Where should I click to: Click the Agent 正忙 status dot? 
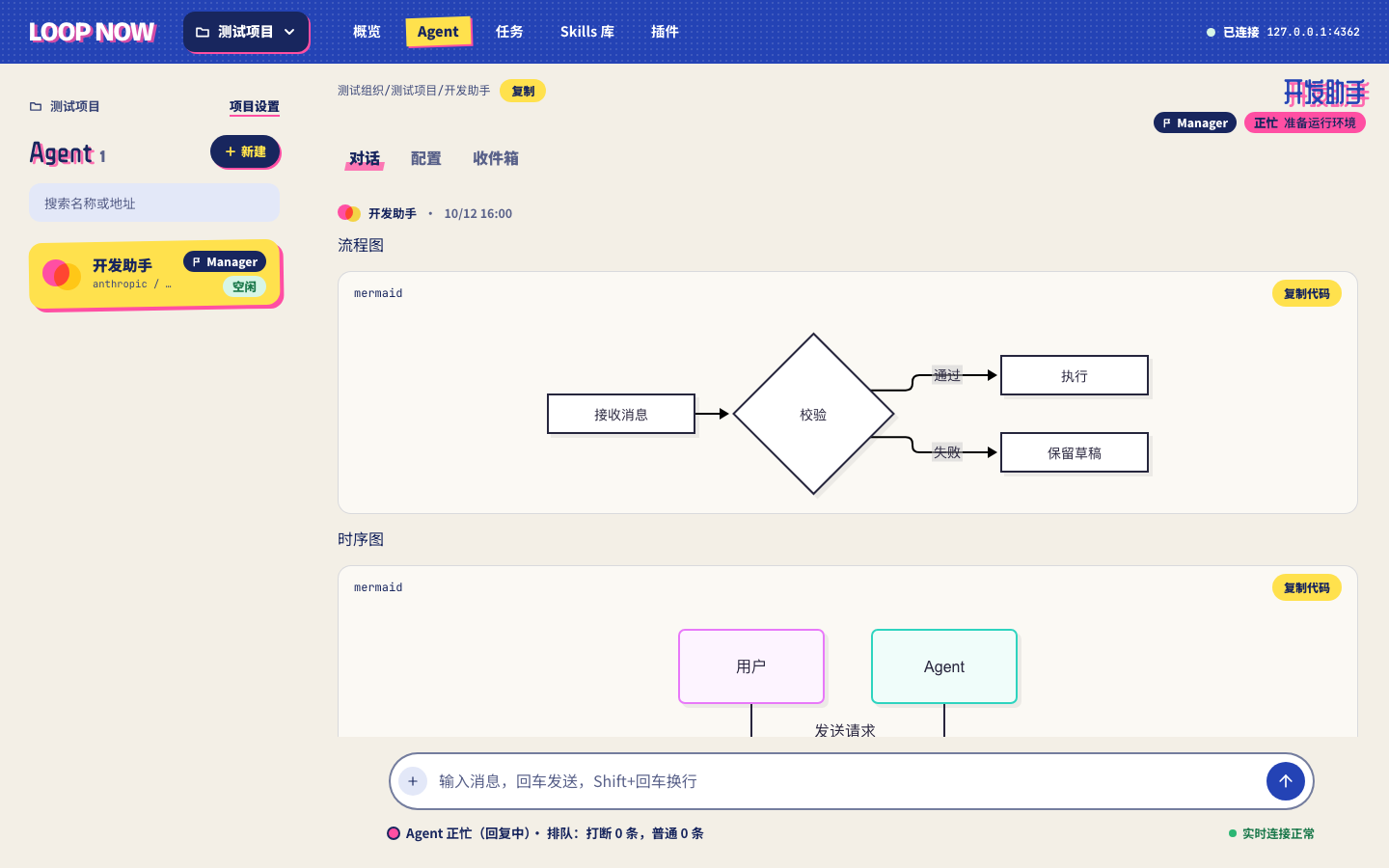tap(394, 833)
